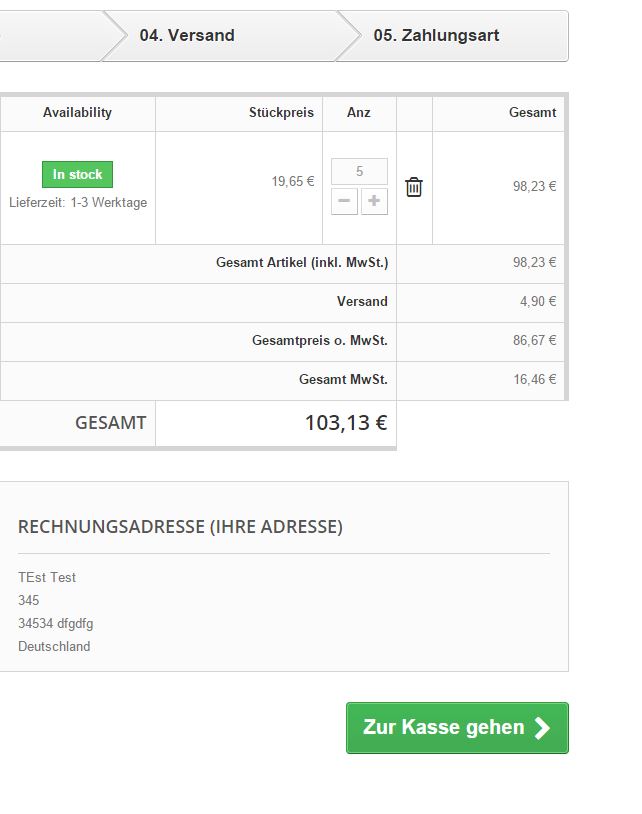Click the Gesamt column header
The width and height of the screenshot is (642, 814).
[x=532, y=113]
